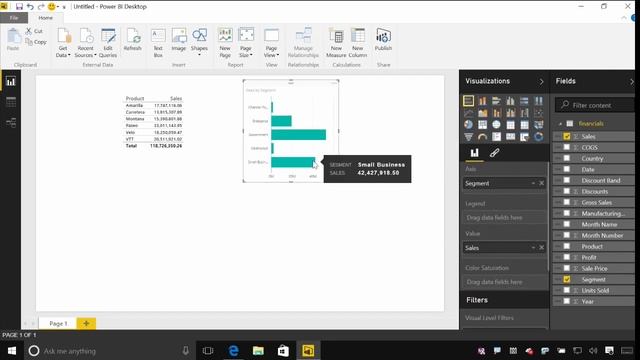Select the Page 1 tab
Image resolution: width=640 pixels, height=360 pixels.
pos(58,323)
